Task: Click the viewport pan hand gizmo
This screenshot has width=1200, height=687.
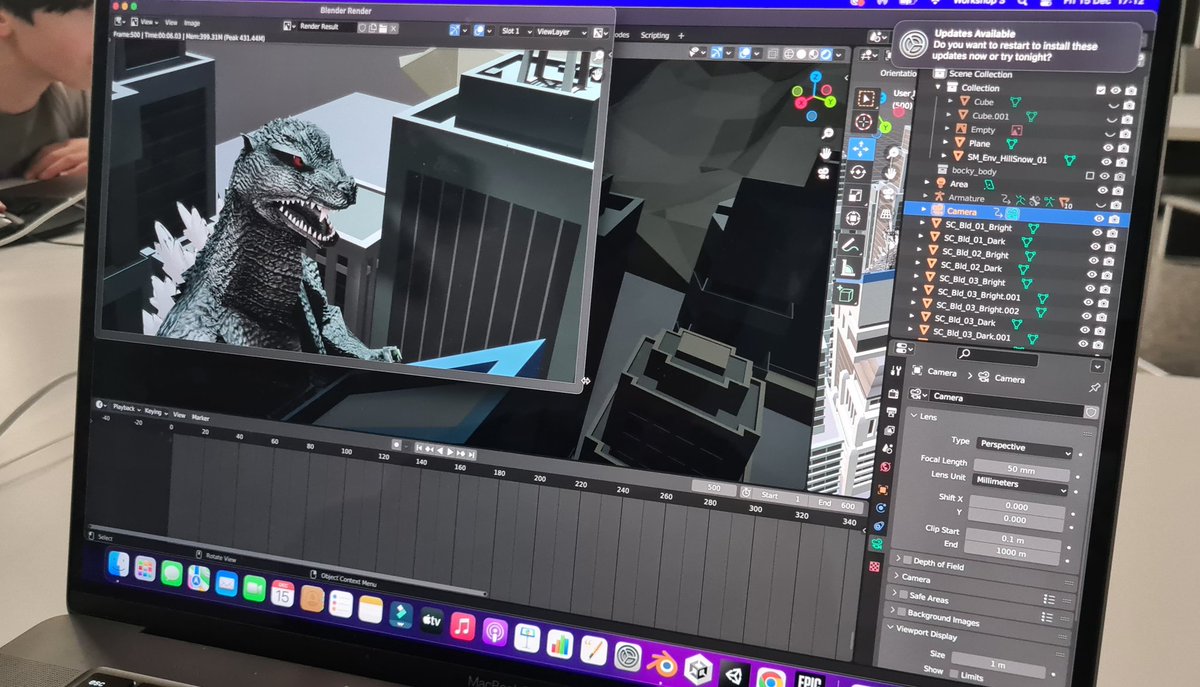Action: click(826, 153)
